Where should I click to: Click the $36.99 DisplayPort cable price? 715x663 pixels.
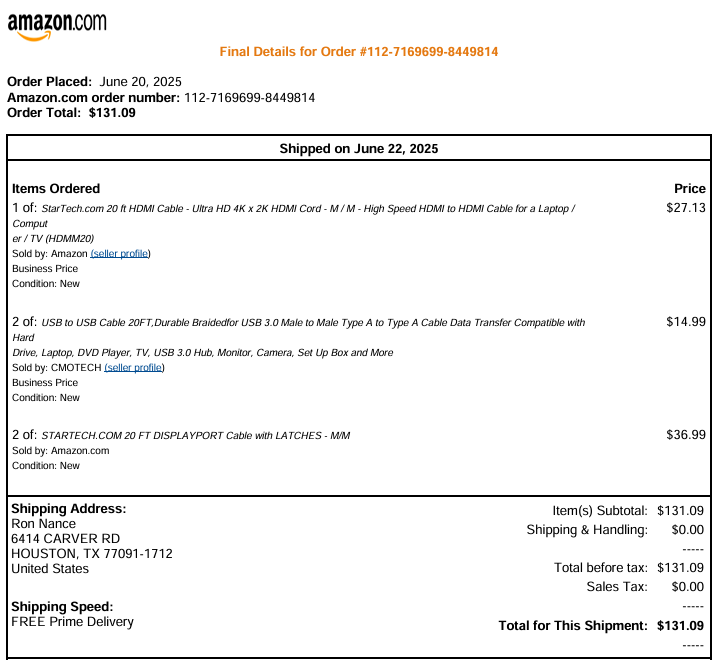click(x=686, y=435)
